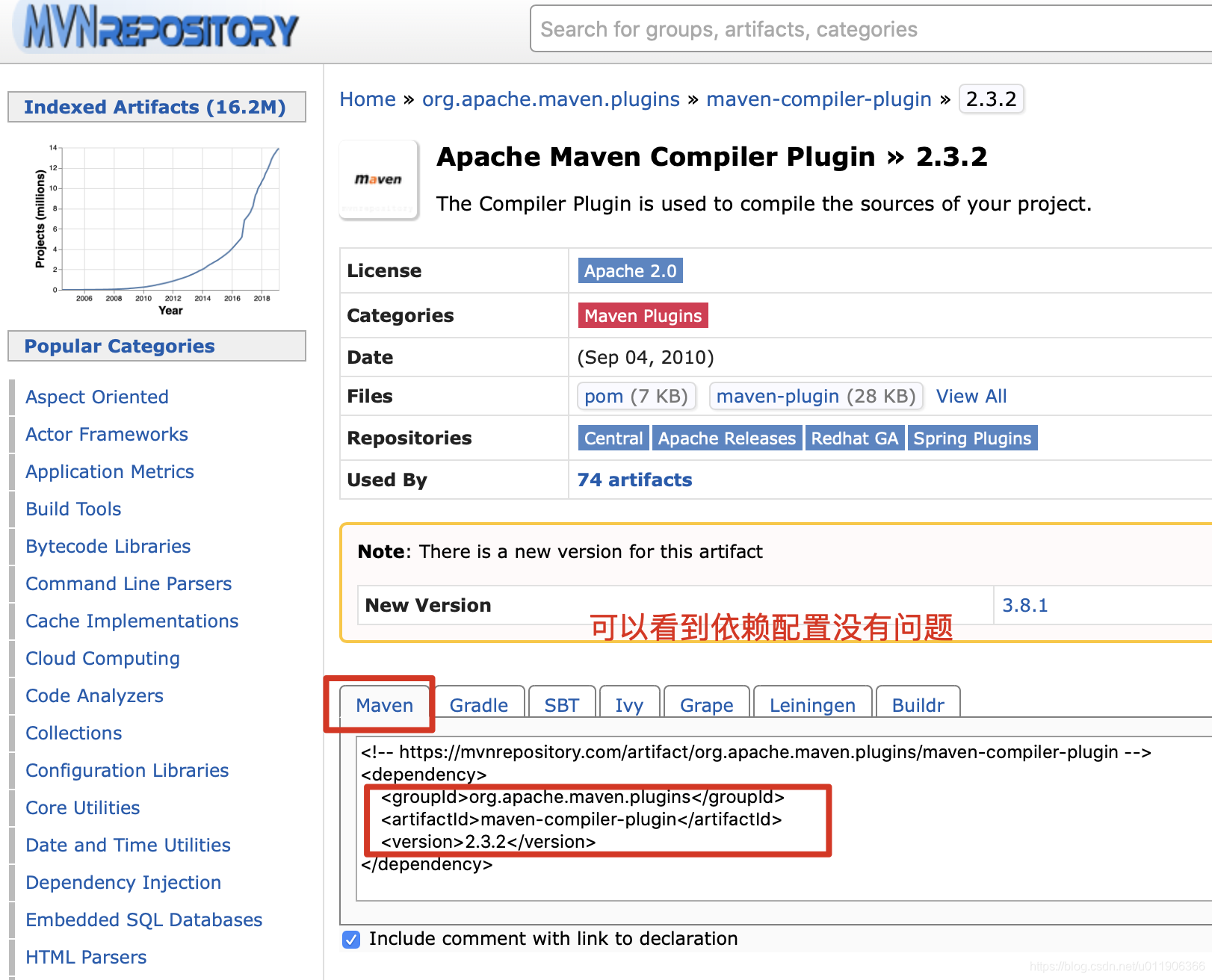Browse the Bytecode Libraries category
This screenshot has width=1212, height=980.
point(108,546)
